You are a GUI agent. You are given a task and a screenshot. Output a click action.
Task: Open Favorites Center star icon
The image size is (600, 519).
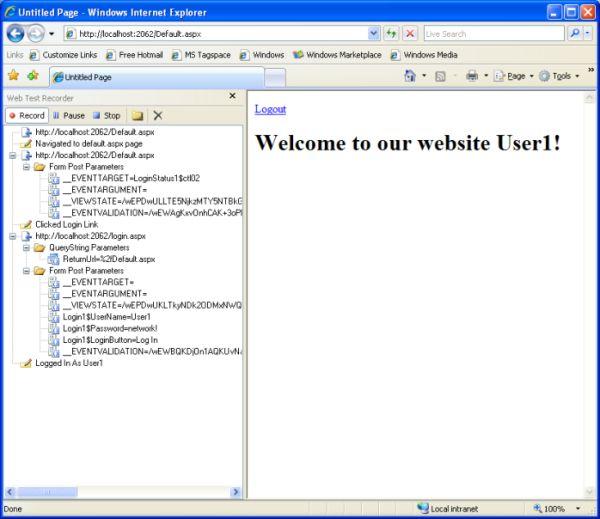pyautogui.click(x=13, y=76)
